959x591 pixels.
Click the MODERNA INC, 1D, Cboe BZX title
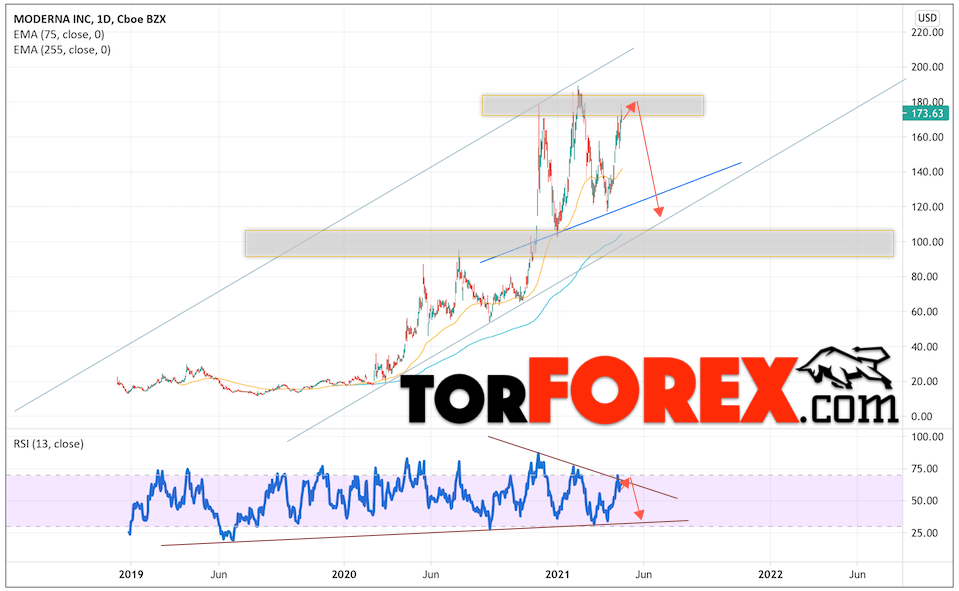point(89,19)
